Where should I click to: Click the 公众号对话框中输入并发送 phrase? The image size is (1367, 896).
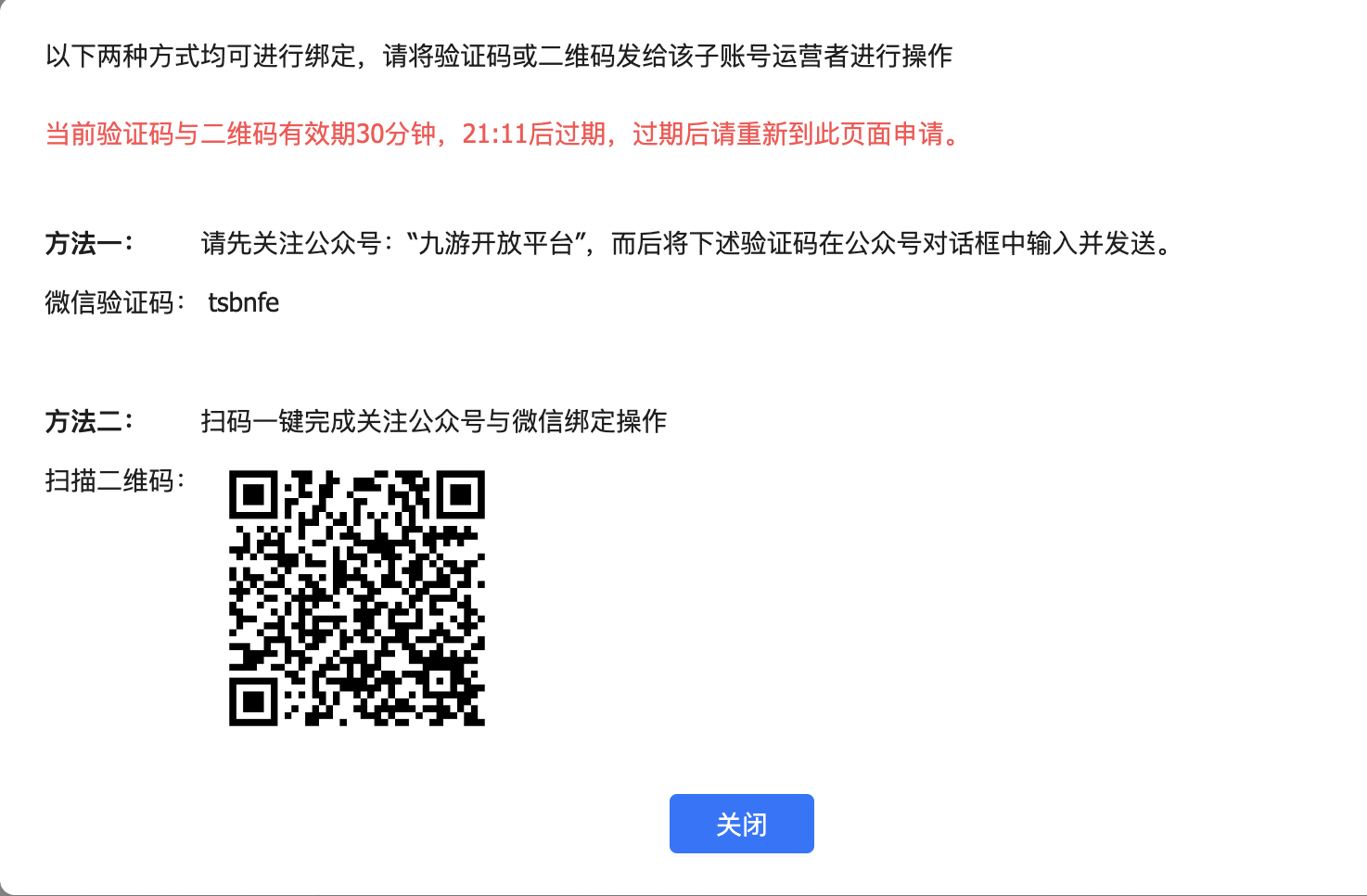(x=1000, y=243)
